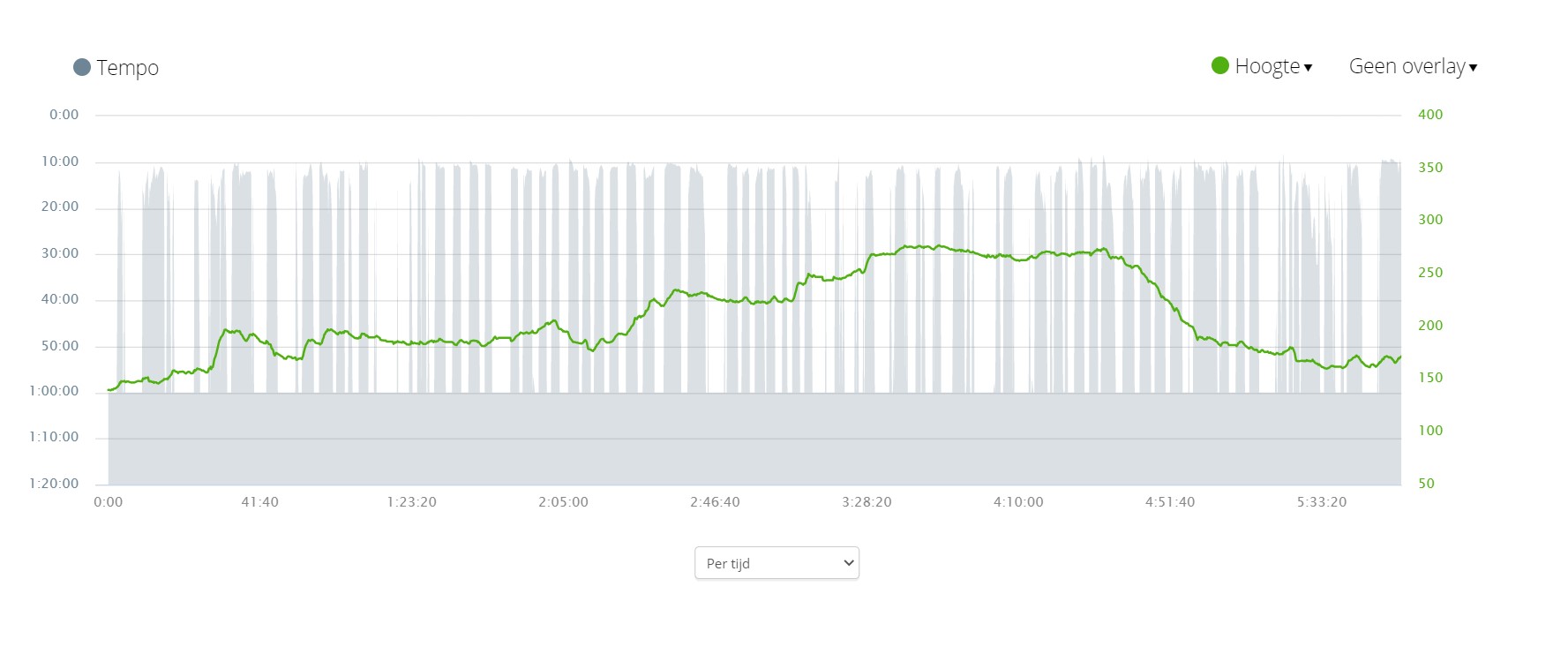The image size is (1568, 654).
Task: Click the 400 elevation axis label
Action: 1430,115
